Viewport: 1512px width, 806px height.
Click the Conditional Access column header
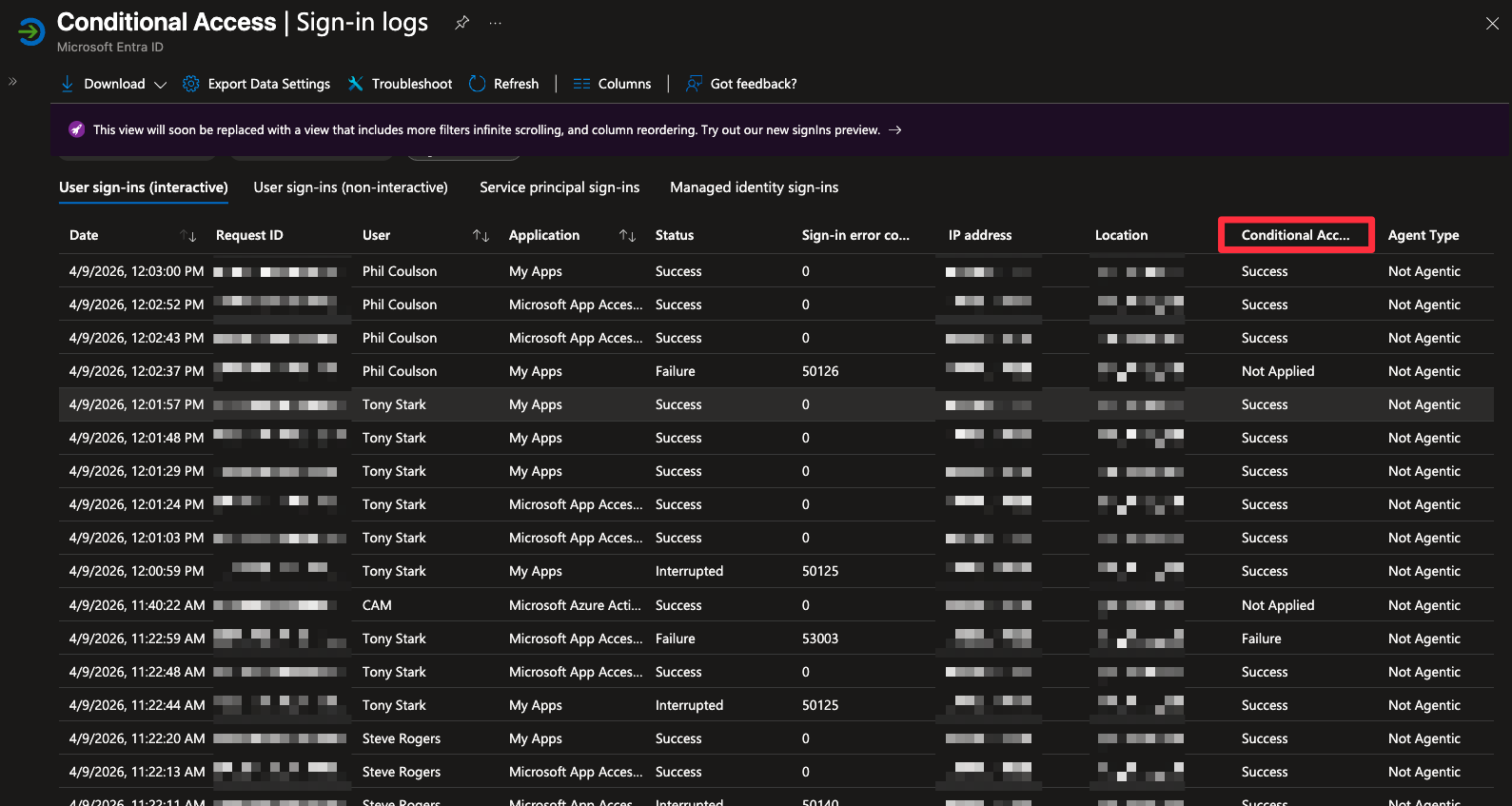[1296, 235]
